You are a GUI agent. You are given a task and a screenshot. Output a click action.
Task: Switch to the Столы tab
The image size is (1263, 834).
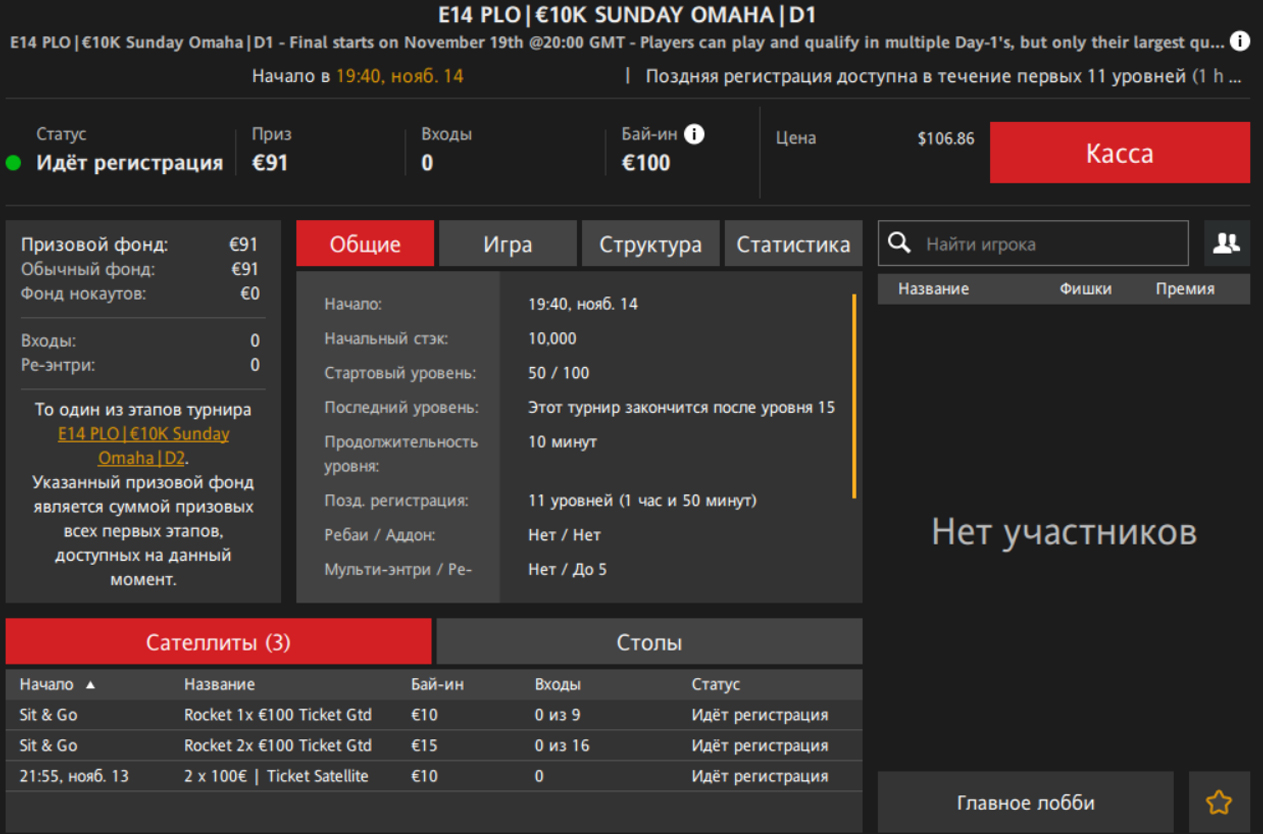tap(649, 642)
